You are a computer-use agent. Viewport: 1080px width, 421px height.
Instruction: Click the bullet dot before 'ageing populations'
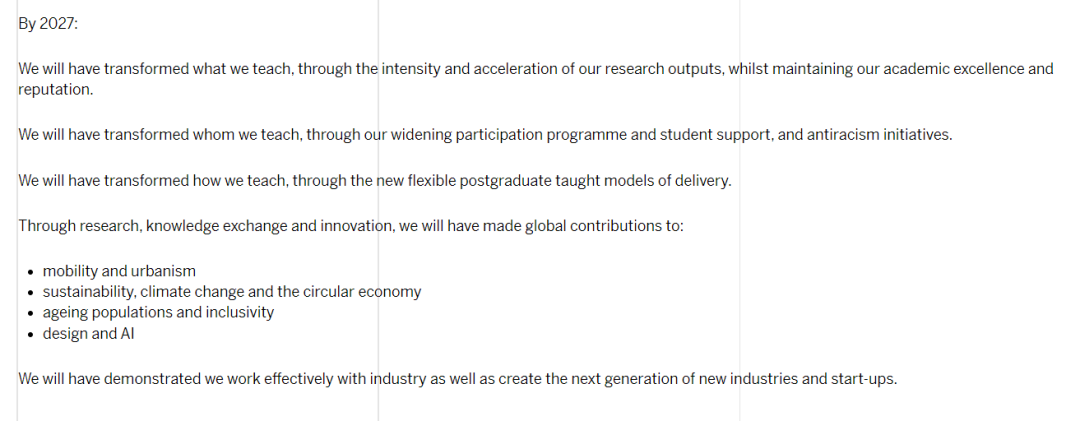[31, 314]
